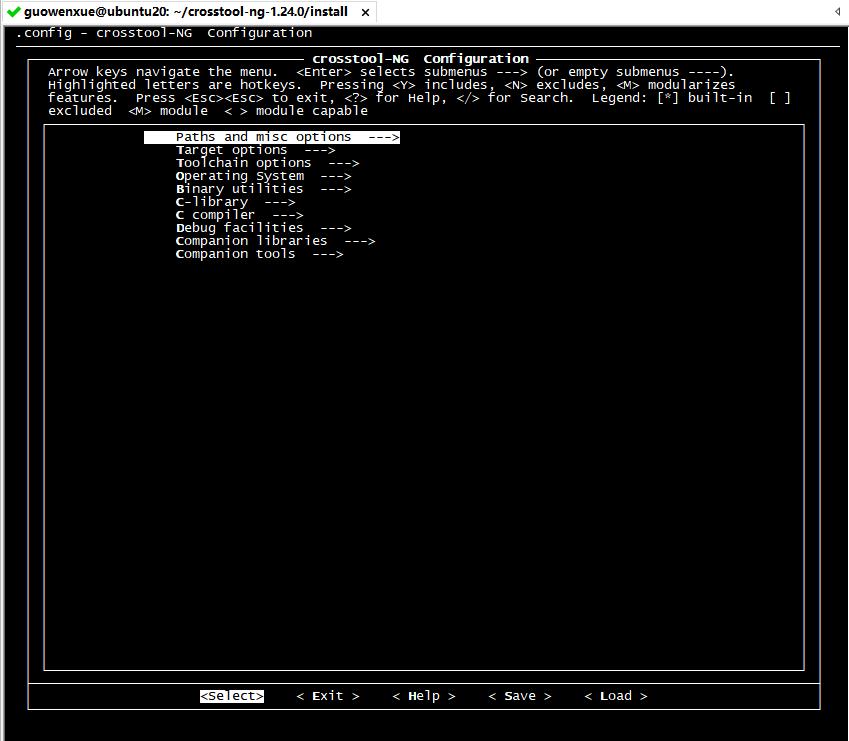Open Debug facilities submenu
The image size is (849, 741).
(264, 228)
